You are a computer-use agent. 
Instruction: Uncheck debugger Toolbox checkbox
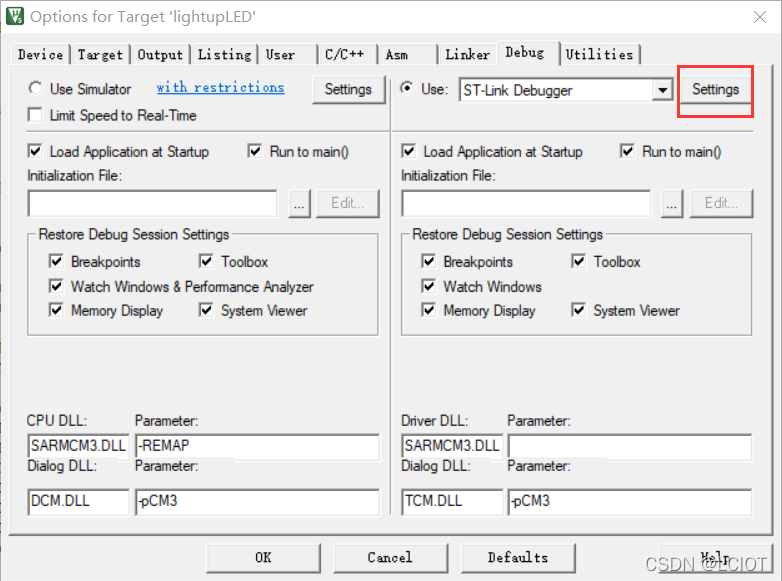coord(579,261)
